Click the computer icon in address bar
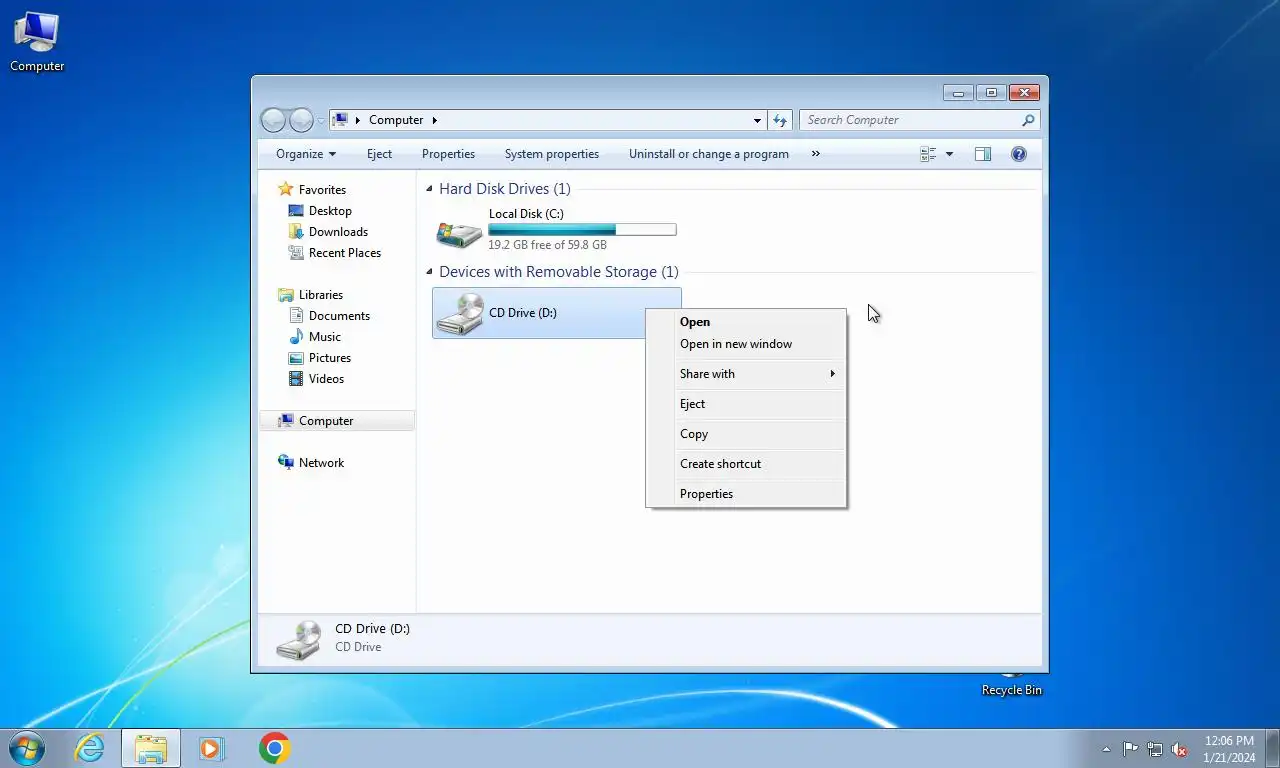The width and height of the screenshot is (1280, 768). coord(340,120)
